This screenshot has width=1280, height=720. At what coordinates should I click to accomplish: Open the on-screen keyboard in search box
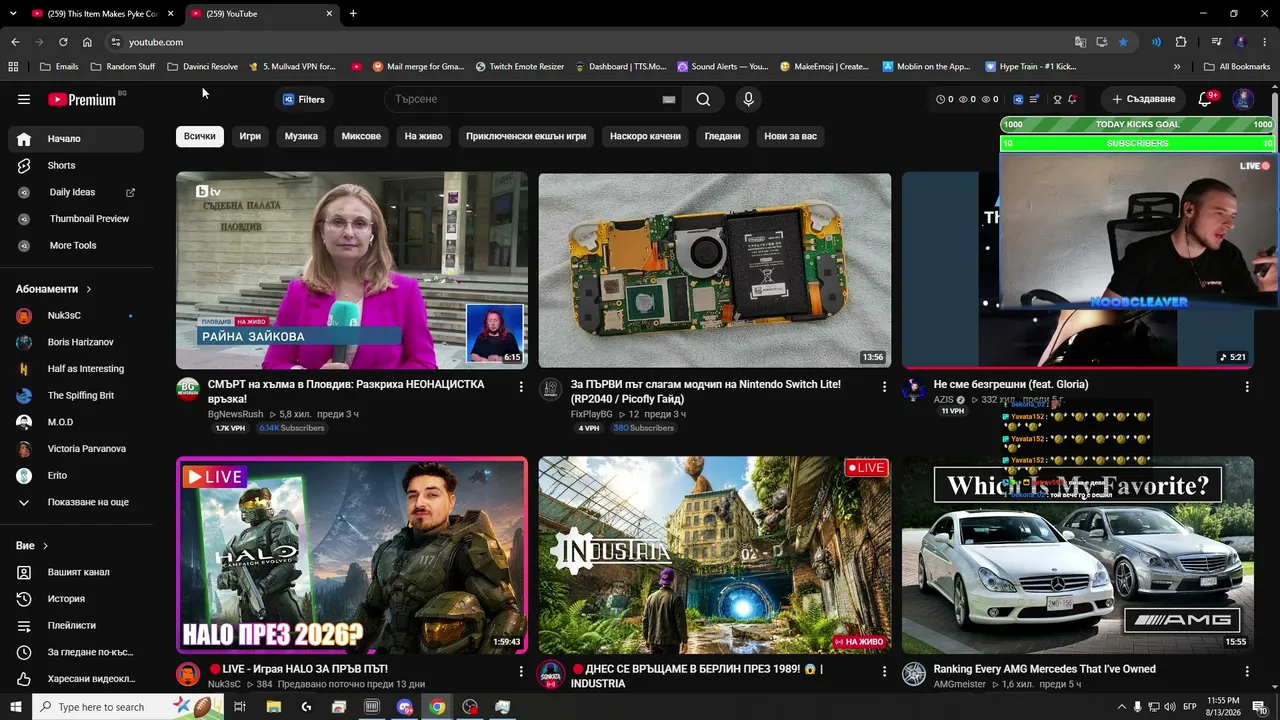[669, 99]
